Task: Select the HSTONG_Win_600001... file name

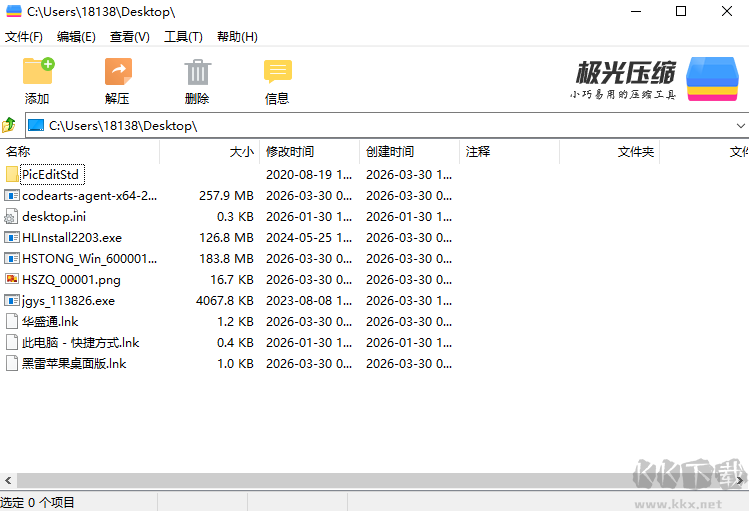Action: click(x=89, y=258)
